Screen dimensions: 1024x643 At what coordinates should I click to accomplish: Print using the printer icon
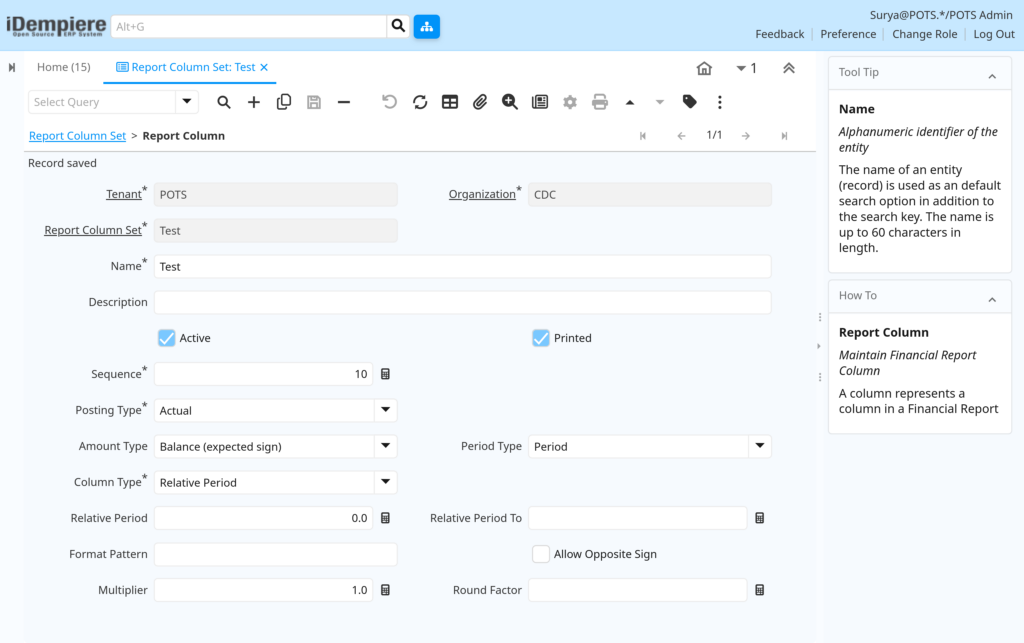point(600,102)
